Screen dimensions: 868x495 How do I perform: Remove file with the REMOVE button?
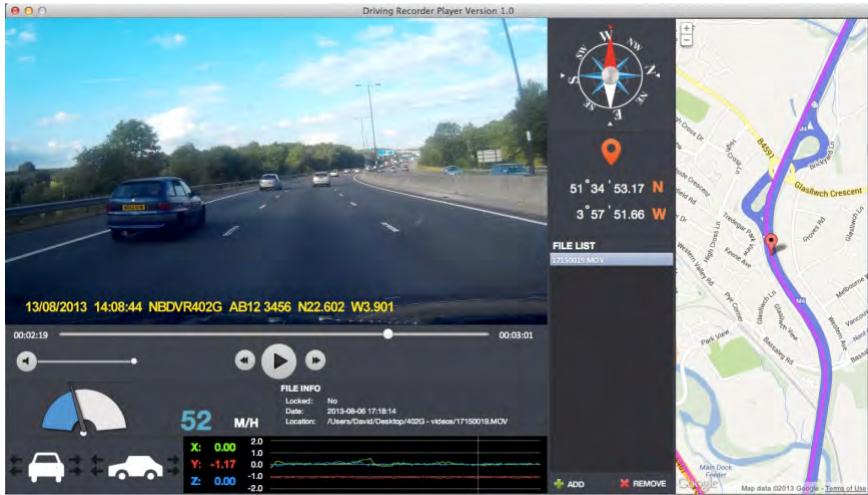click(x=643, y=483)
